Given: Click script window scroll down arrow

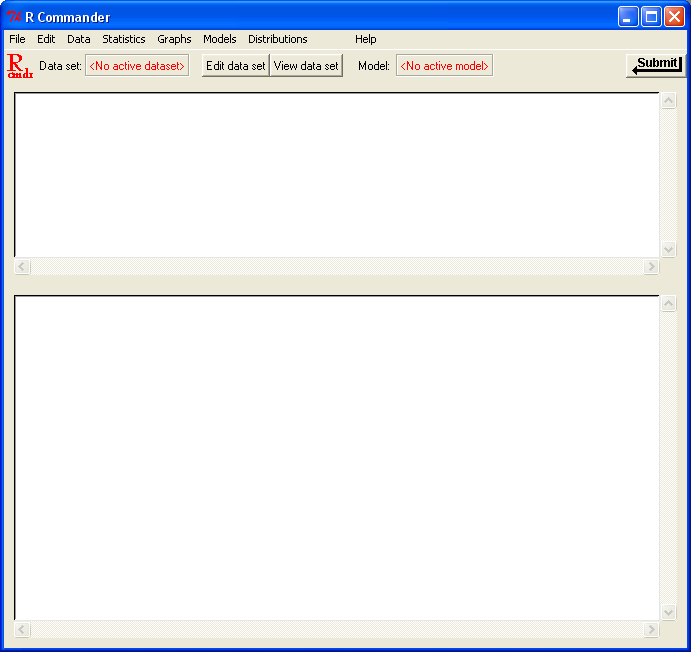Looking at the screenshot, I should 669,249.
